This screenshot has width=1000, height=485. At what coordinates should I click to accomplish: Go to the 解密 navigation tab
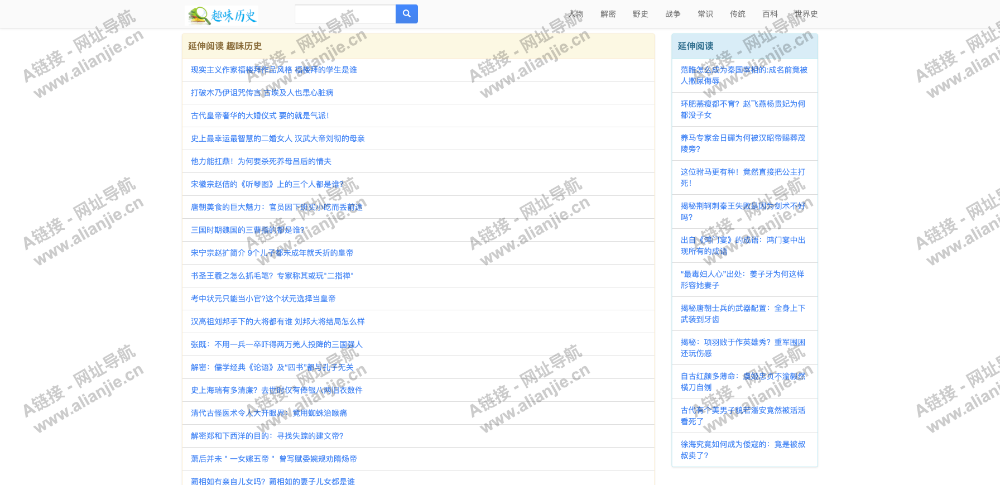pos(608,14)
